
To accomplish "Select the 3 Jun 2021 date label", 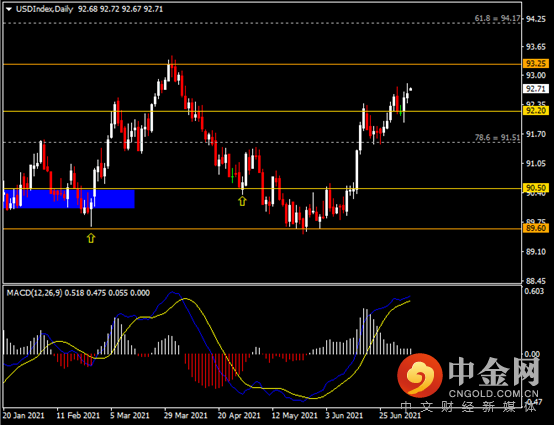I will pos(344,415).
